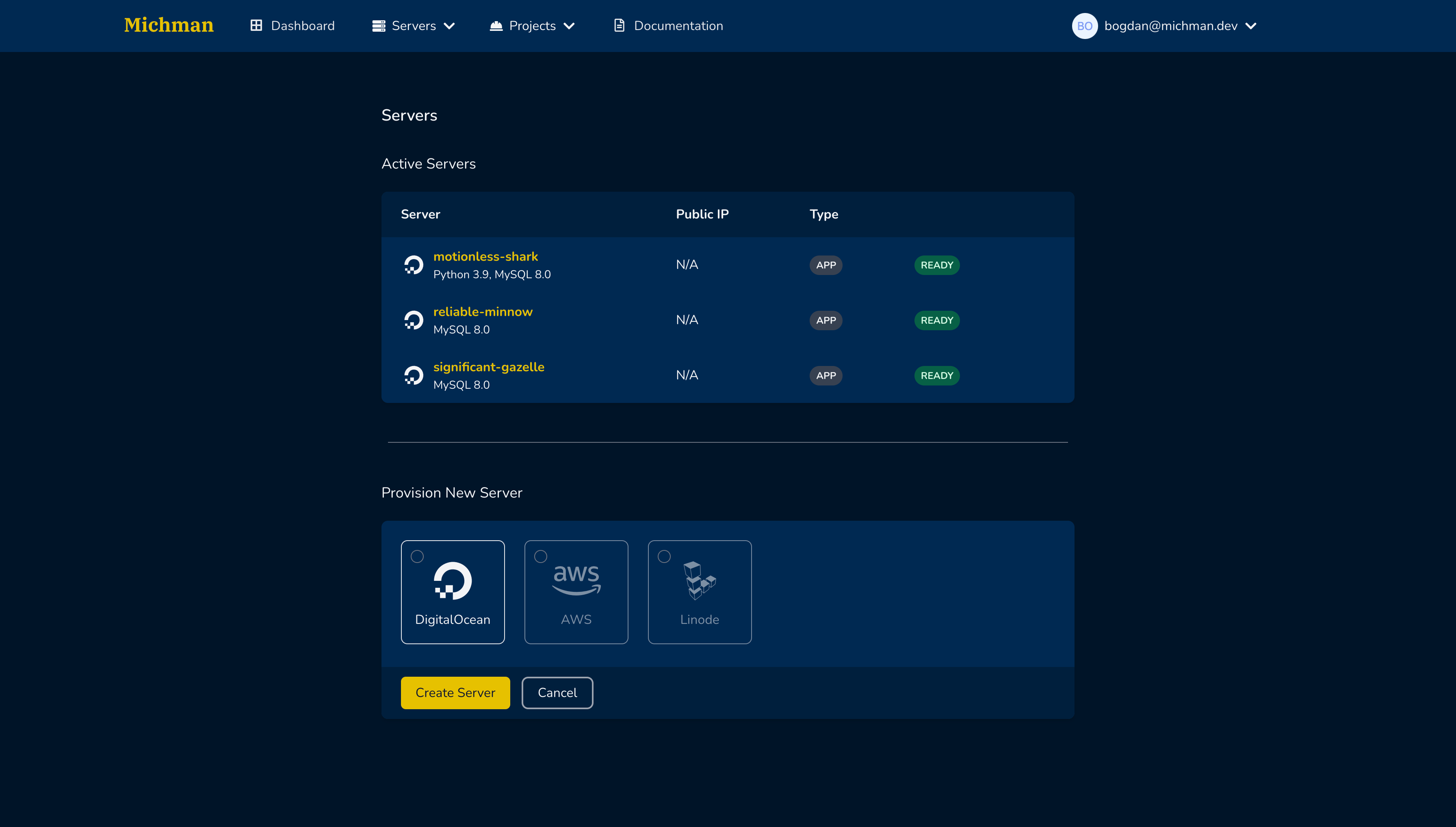Viewport: 1456px width, 827px height.
Task: Open the Dashboard menu item
Action: point(302,26)
